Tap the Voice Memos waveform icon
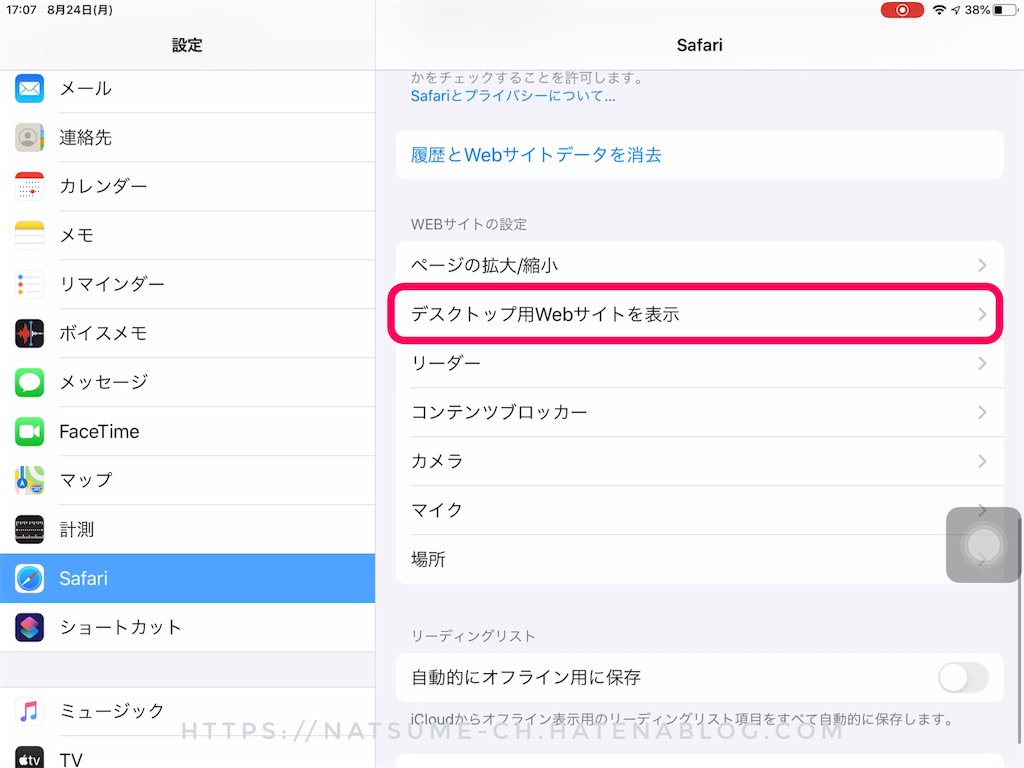This screenshot has width=1024, height=768. click(x=29, y=333)
